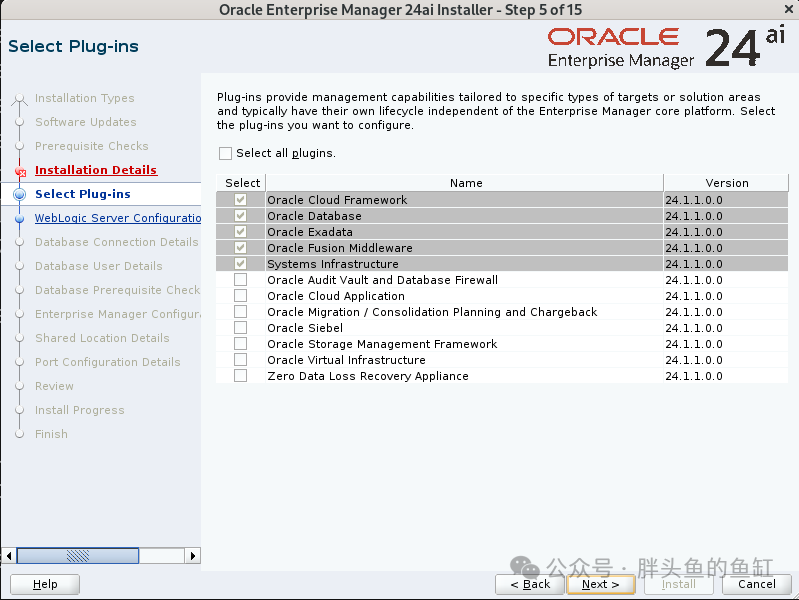
Task: Enable the Oracle Virtual Infrastructure checkbox
Action: point(241,360)
